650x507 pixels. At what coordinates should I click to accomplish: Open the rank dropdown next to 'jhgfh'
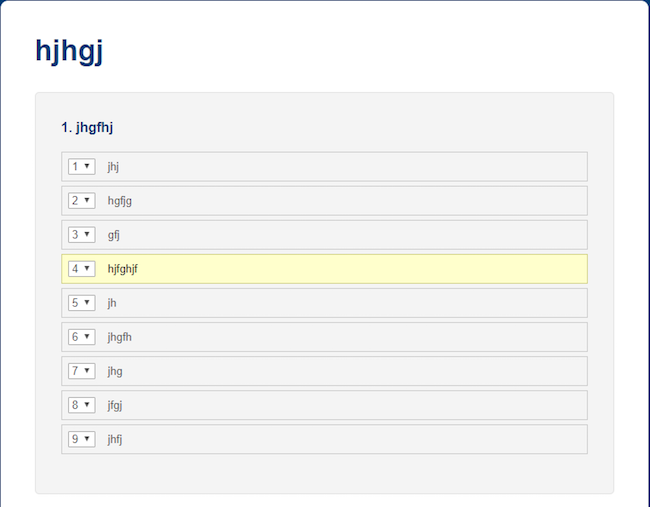point(82,337)
